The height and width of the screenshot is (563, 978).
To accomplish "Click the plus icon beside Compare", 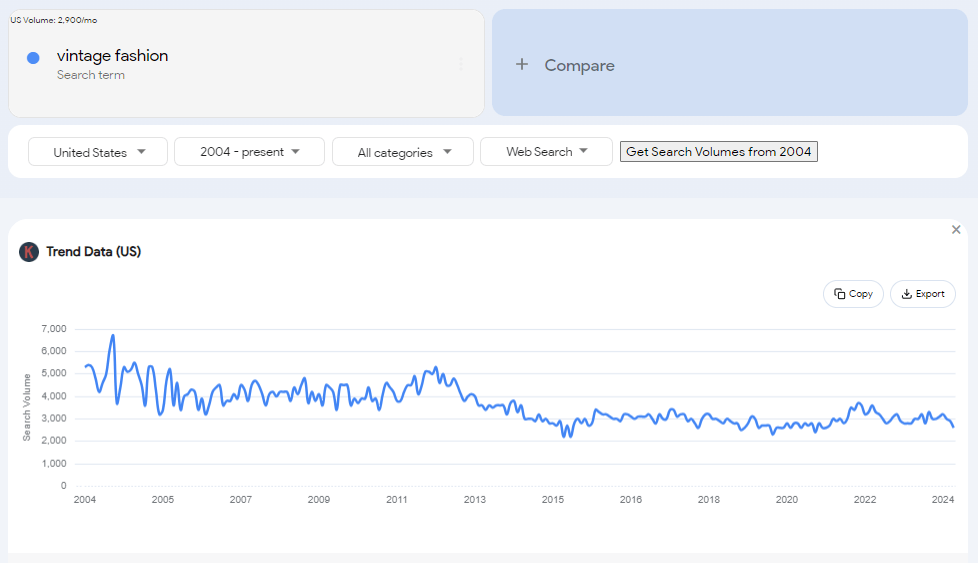I will coord(522,64).
